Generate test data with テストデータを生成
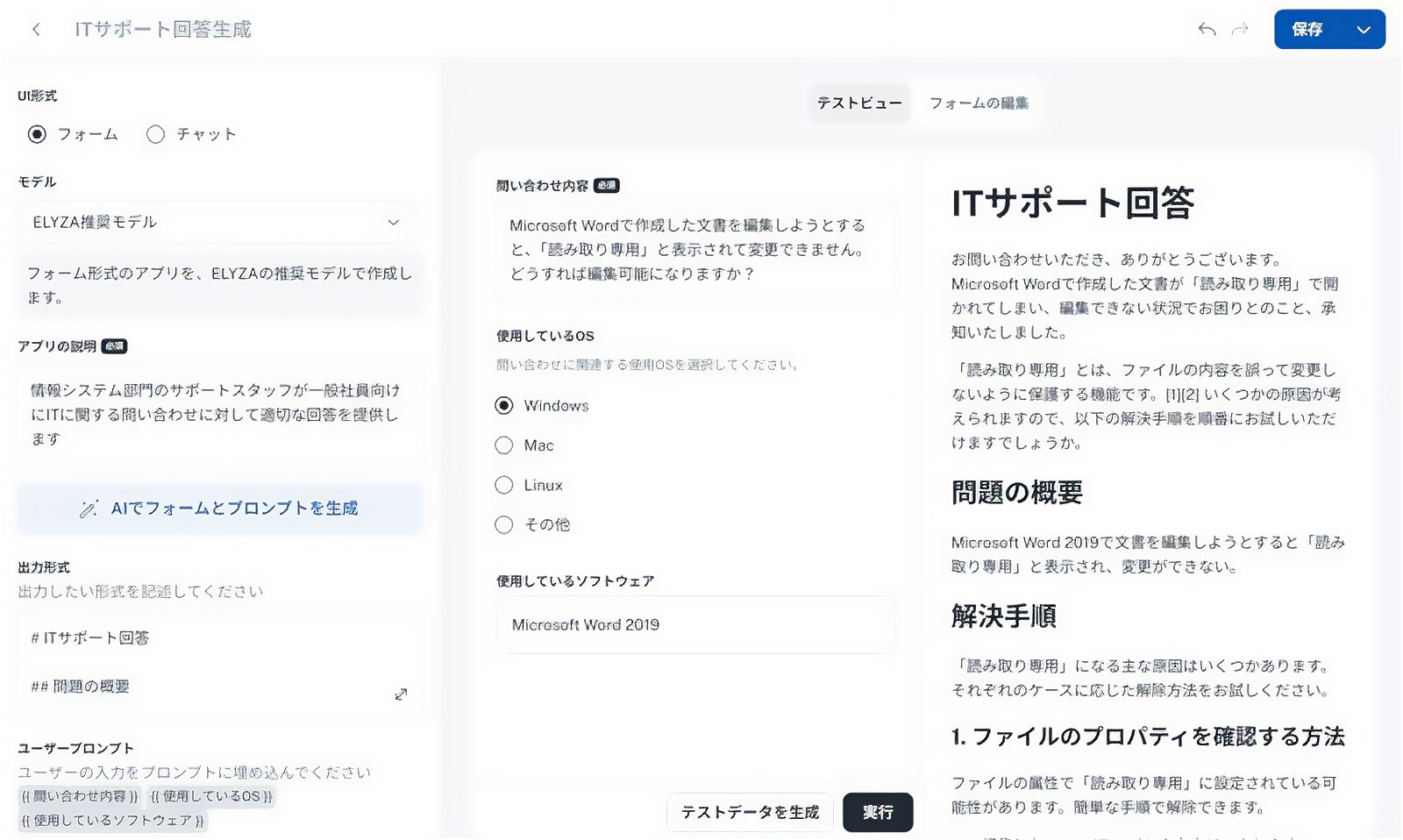Viewport: 1403px width, 840px height. (751, 813)
